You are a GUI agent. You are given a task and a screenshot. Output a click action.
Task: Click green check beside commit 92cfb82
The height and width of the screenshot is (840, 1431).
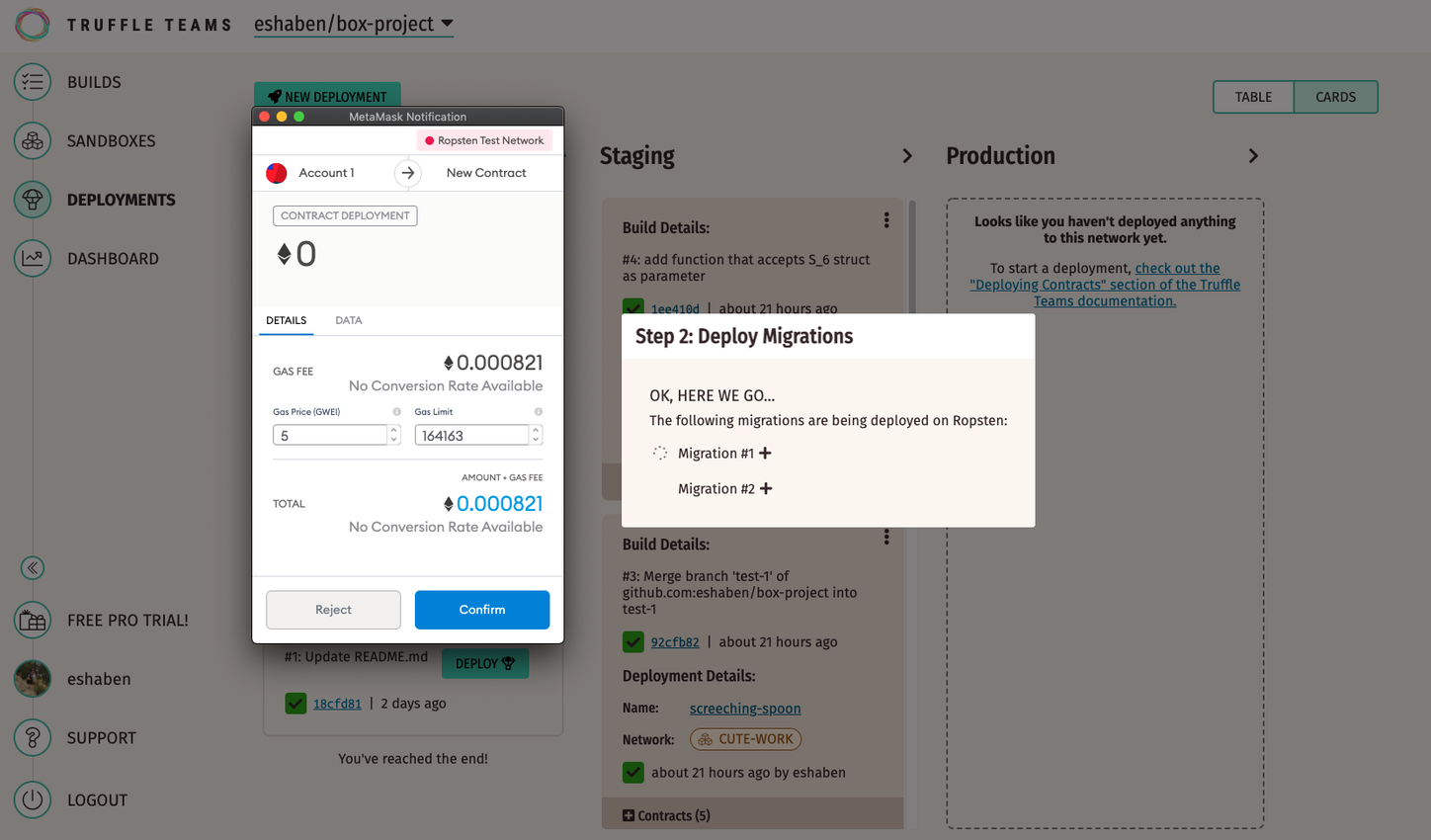633,641
